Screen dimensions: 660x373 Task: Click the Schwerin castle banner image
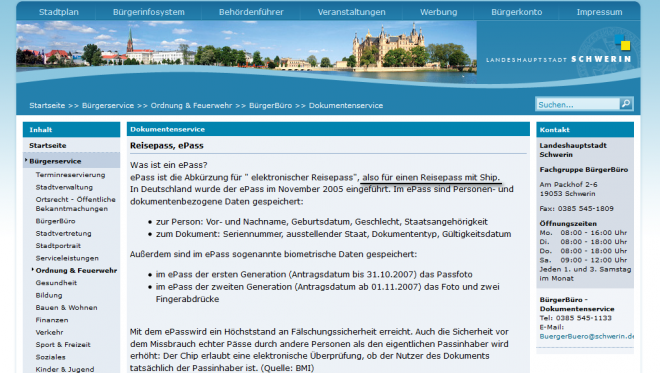click(x=247, y=52)
